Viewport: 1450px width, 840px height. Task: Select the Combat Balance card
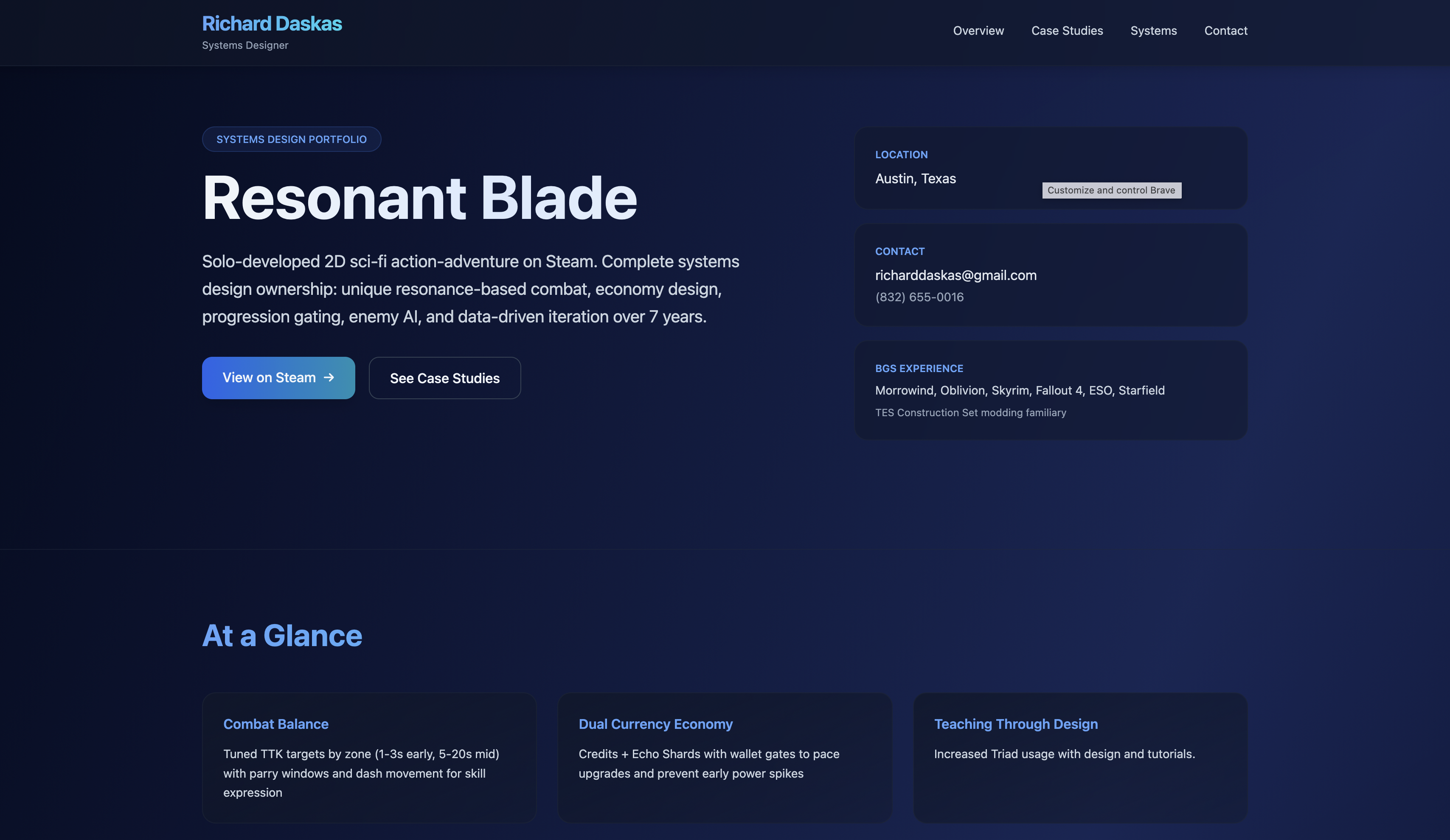369,758
